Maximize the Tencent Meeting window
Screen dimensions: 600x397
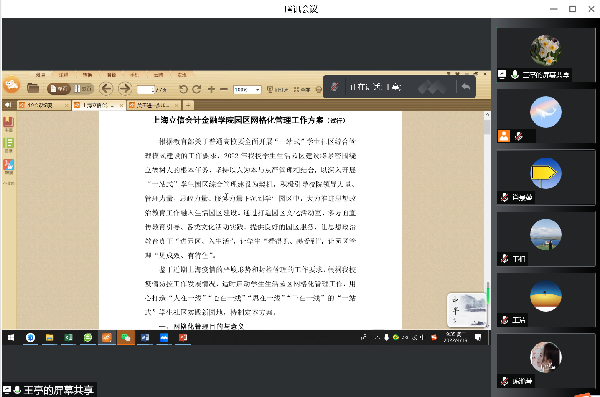[572, 9]
